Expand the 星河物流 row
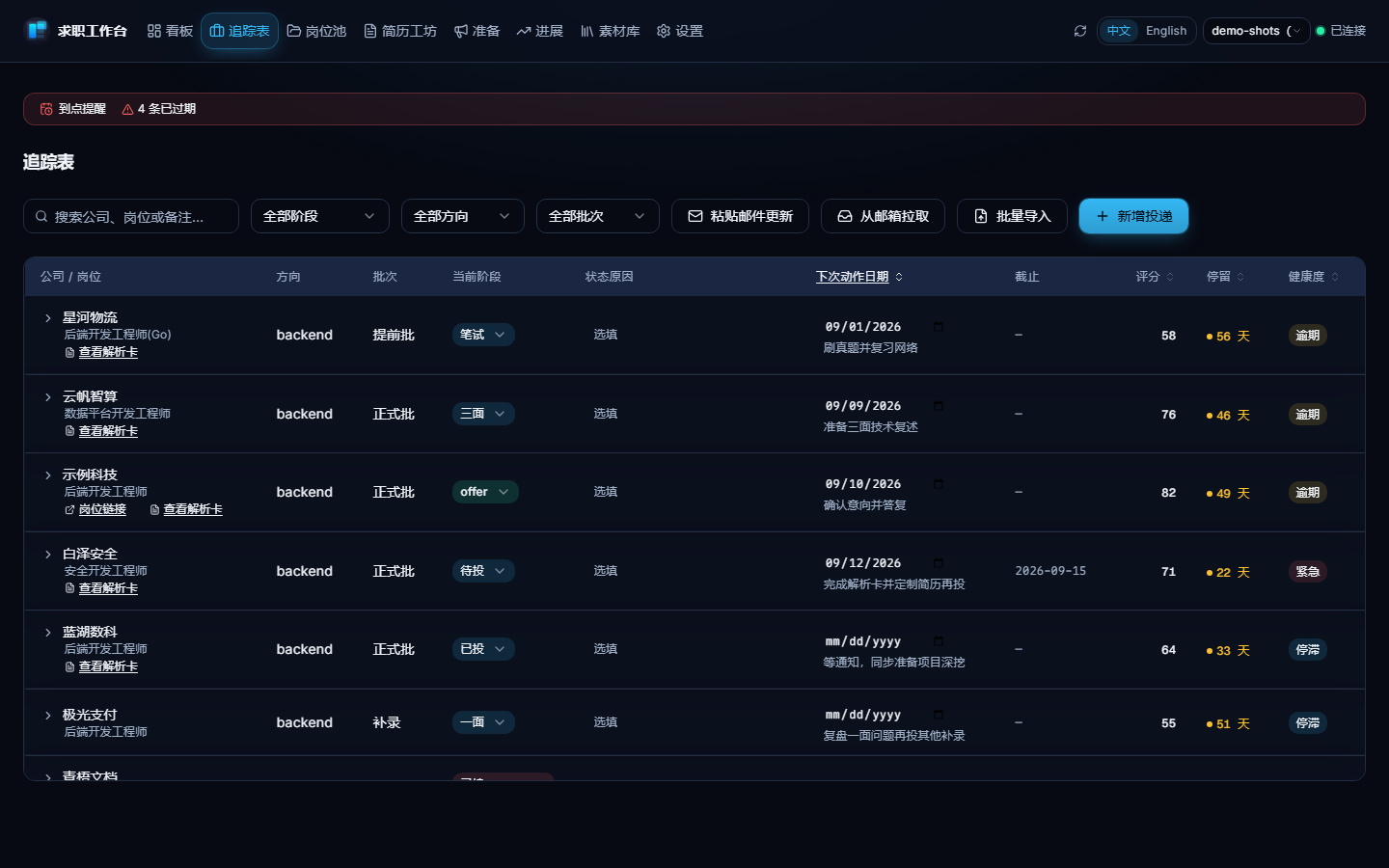Viewport: 1389px width, 868px height. [x=48, y=318]
